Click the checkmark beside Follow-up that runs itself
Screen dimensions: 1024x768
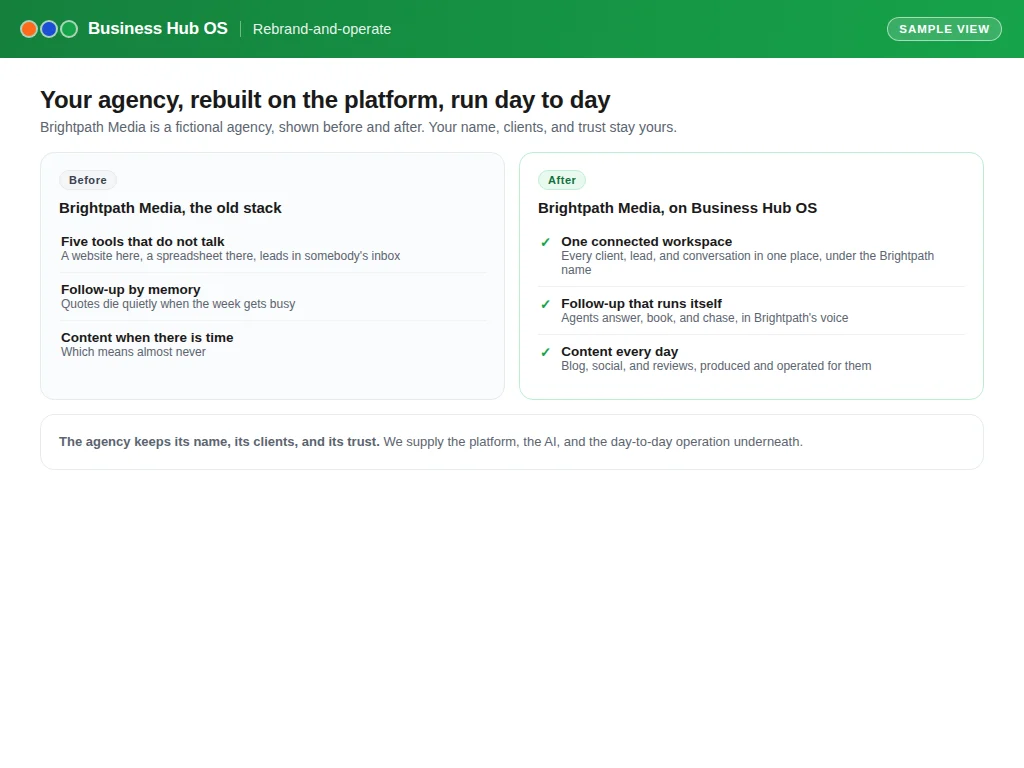(545, 304)
